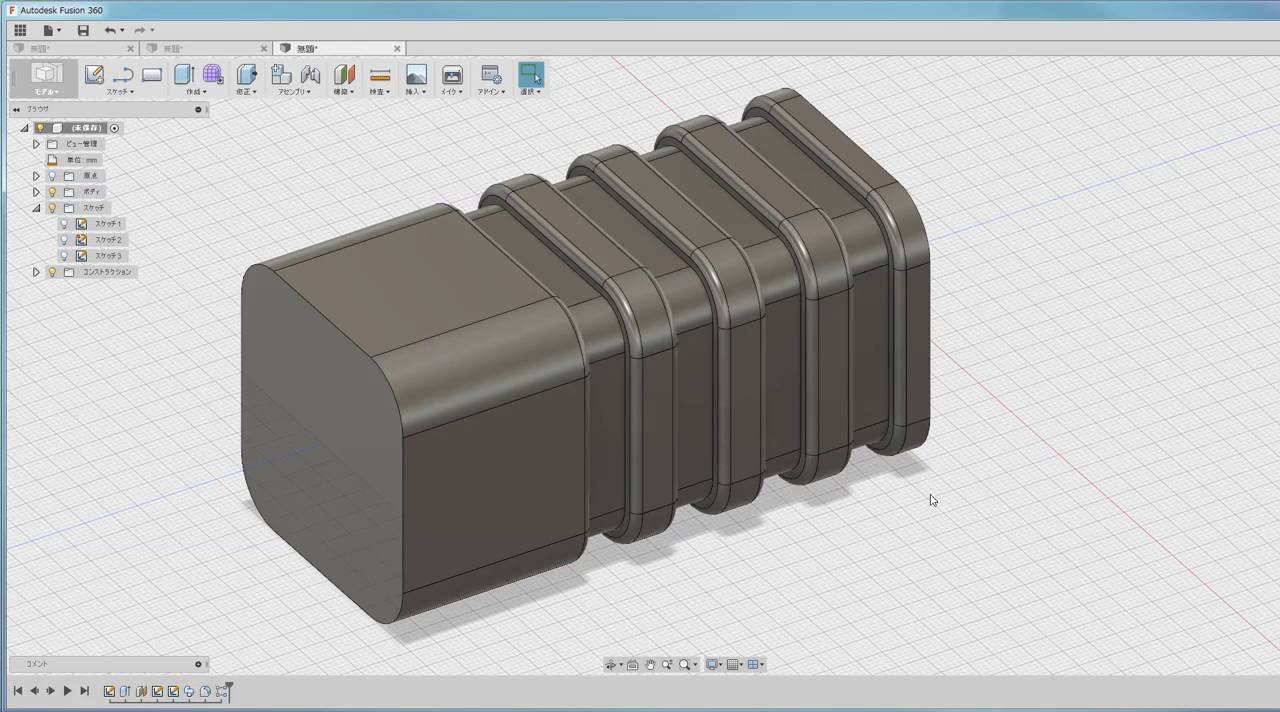Screen dimensions: 1280x712
Task: Click the Select tool icon
Action: [x=530, y=74]
